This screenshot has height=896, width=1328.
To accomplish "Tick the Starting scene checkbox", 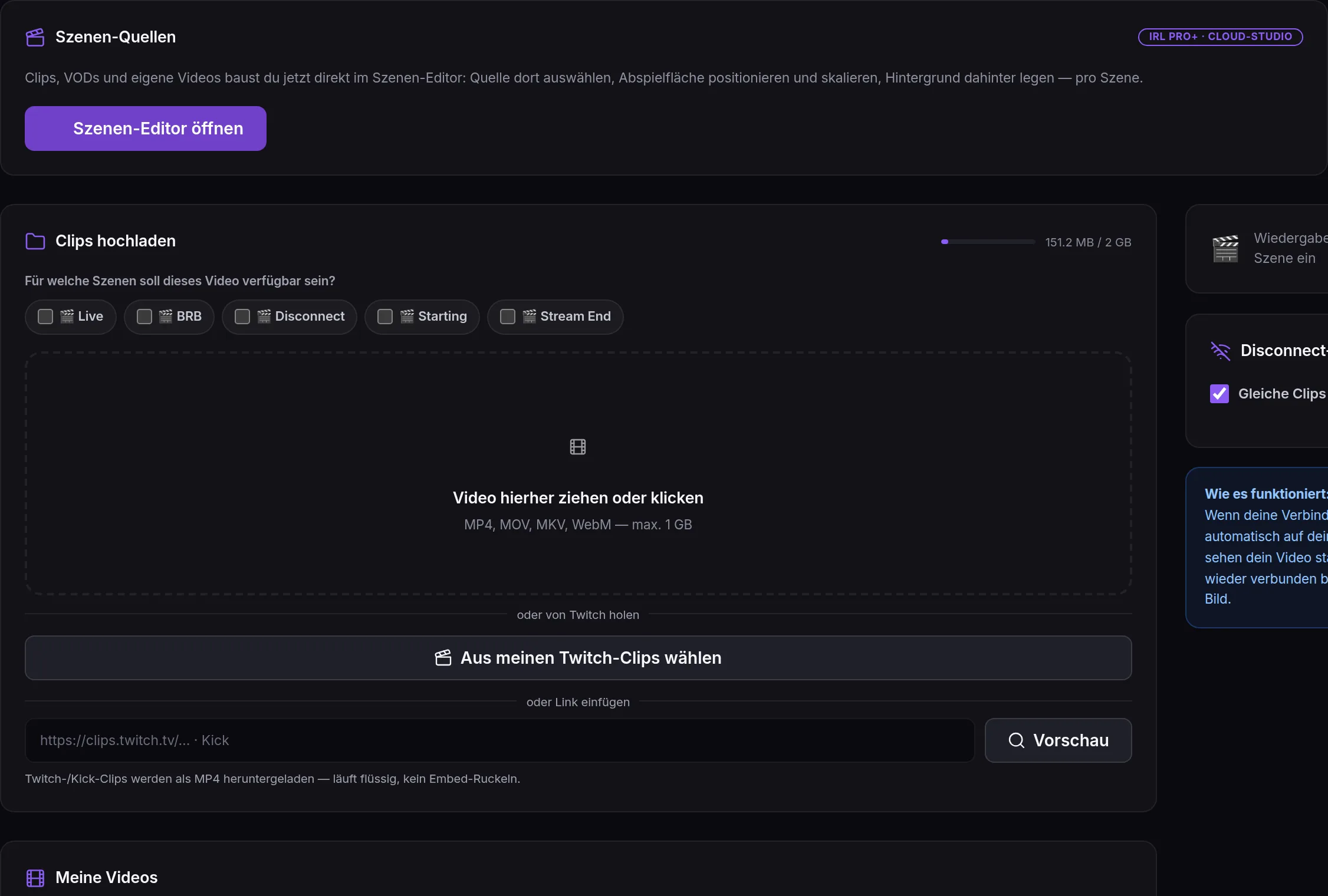I will coord(385,317).
